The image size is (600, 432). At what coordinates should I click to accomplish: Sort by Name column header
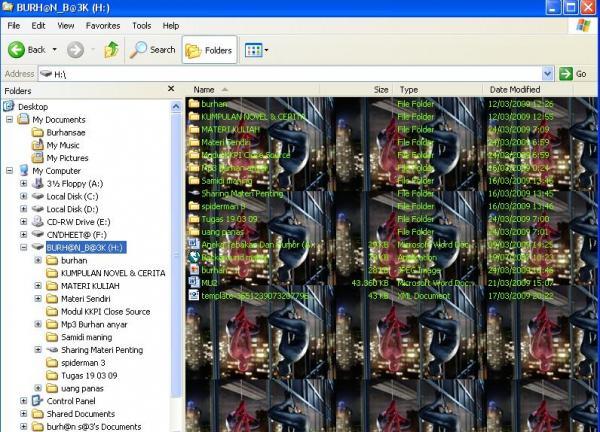(x=253, y=90)
